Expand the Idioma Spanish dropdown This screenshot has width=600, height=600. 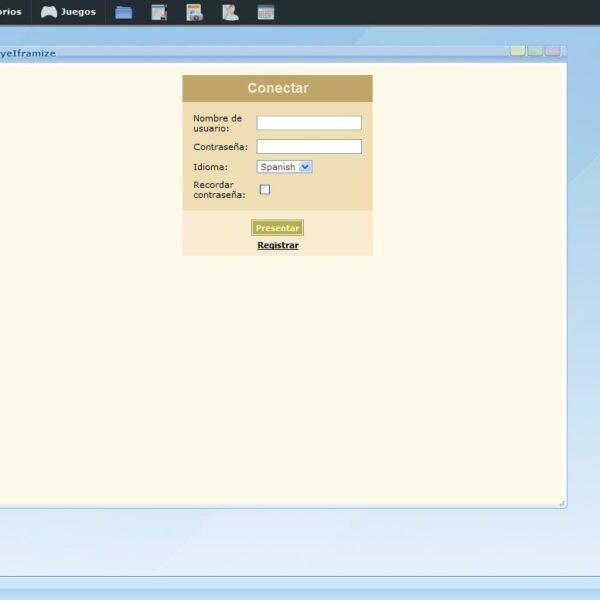285,167
